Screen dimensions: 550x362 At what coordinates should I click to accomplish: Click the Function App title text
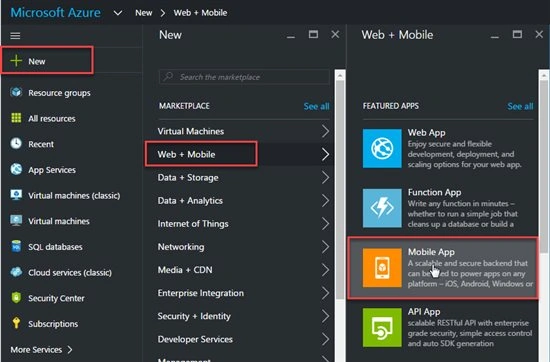[434, 192]
